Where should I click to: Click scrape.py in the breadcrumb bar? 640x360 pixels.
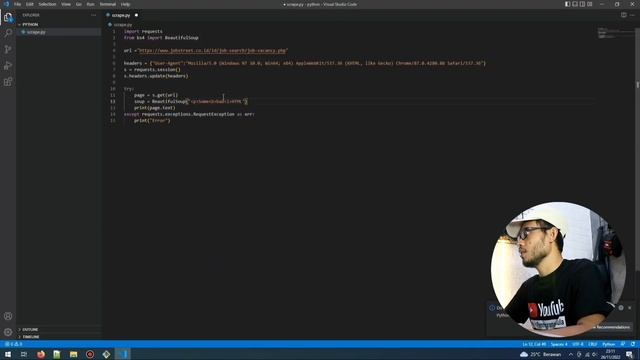click(x=122, y=24)
